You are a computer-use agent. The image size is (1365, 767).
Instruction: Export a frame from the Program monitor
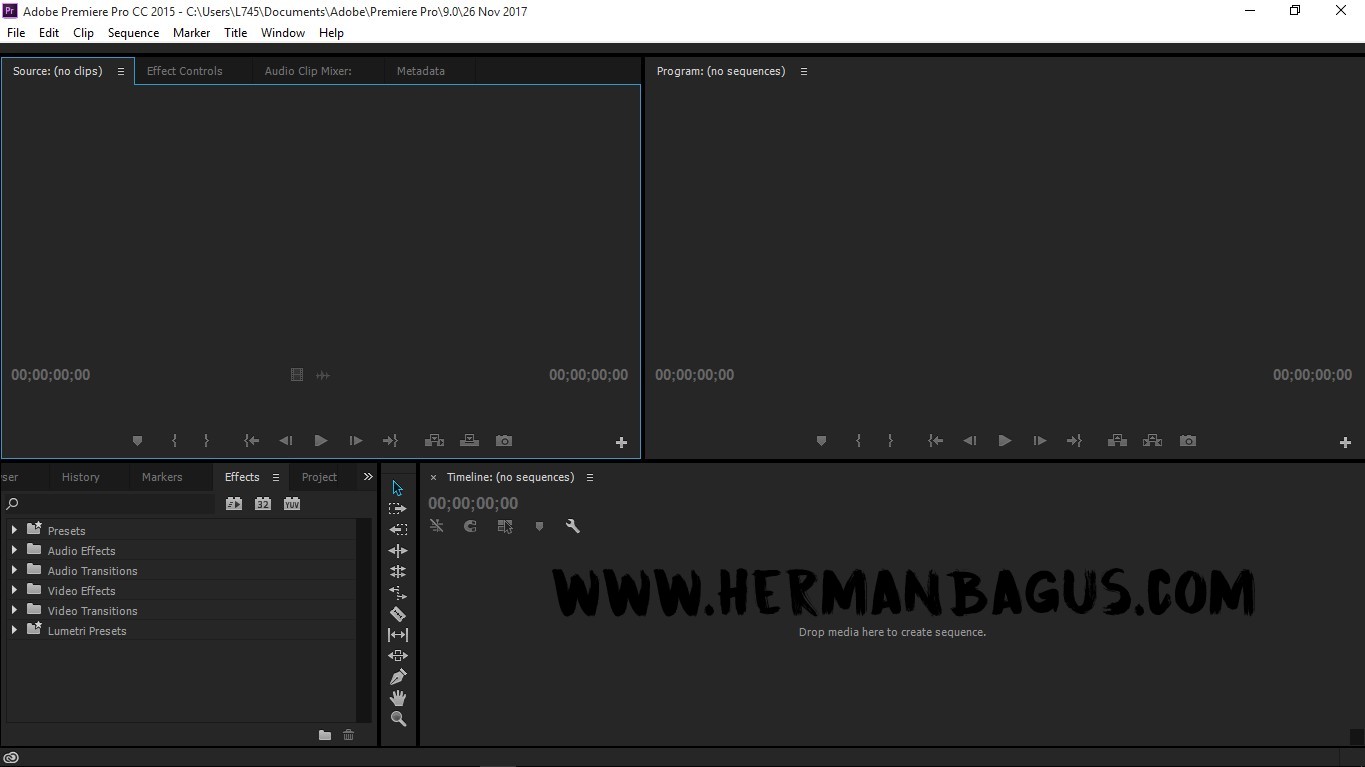coord(1188,441)
